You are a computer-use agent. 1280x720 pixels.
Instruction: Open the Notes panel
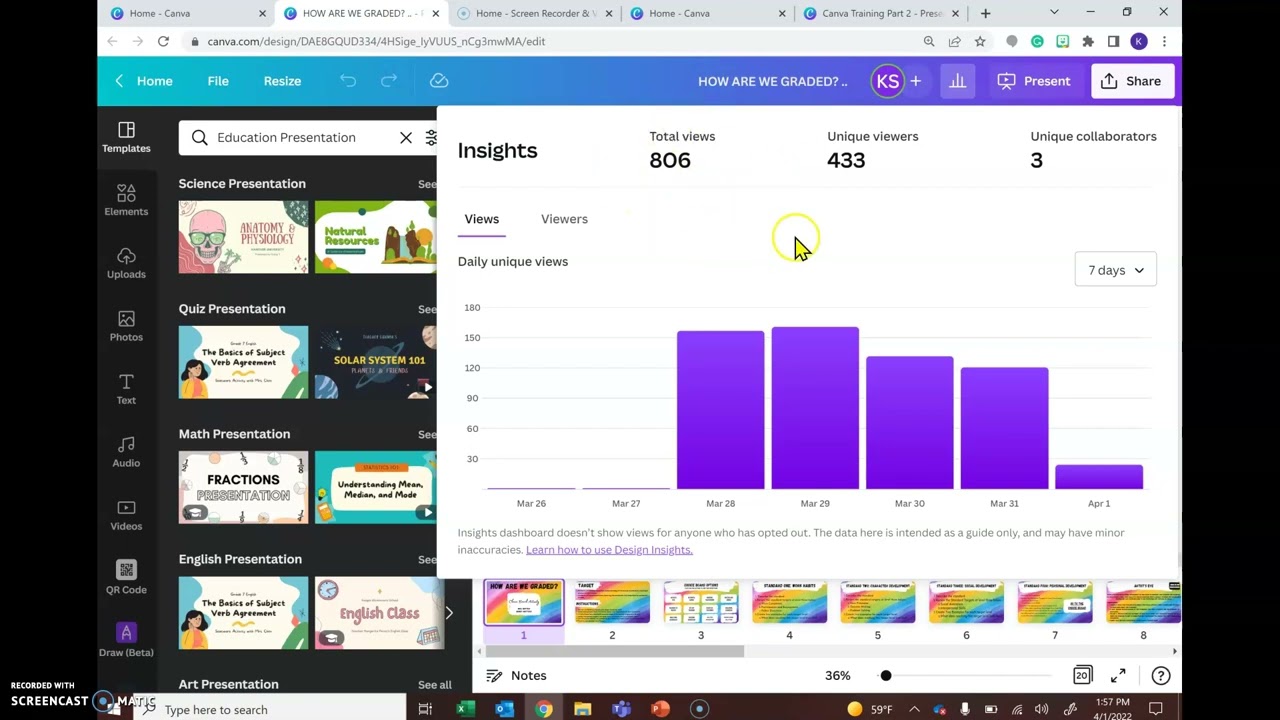pyautogui.click(x=516, y=675)
